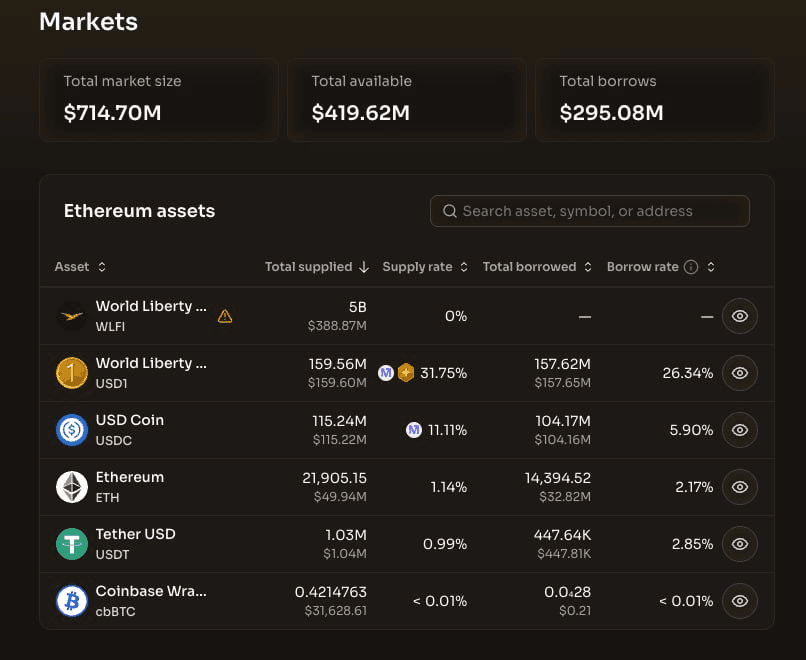
Task: Sort by Supply rate column
Action: (424, 267)
